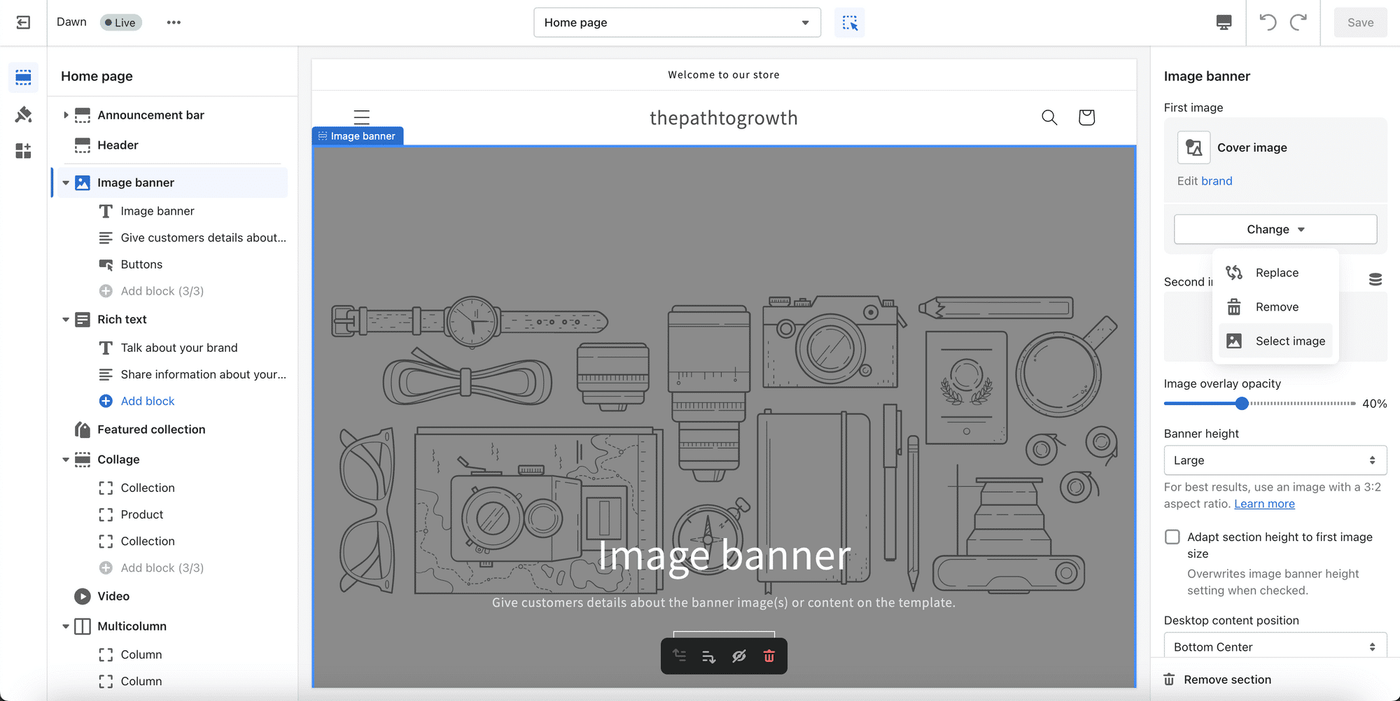
Task: Undo the last change
Action: click(x=1268, y=22)
